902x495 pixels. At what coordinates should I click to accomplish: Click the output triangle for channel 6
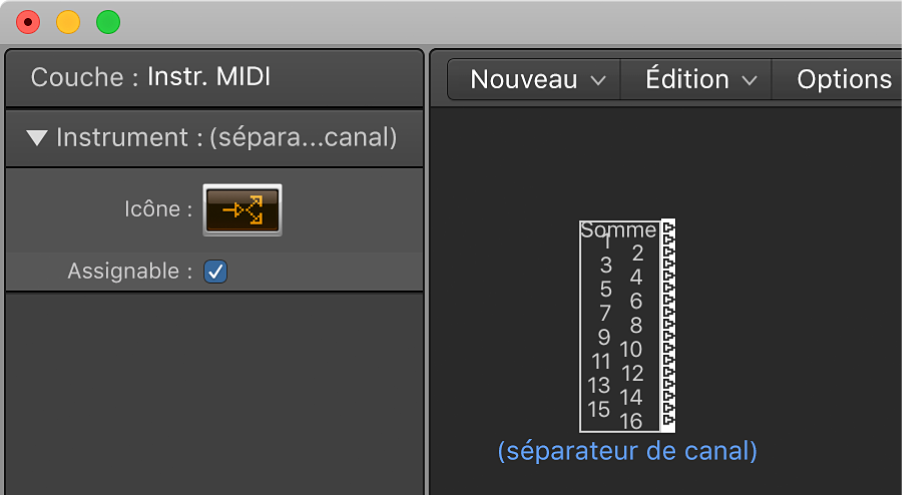[668, 299]
